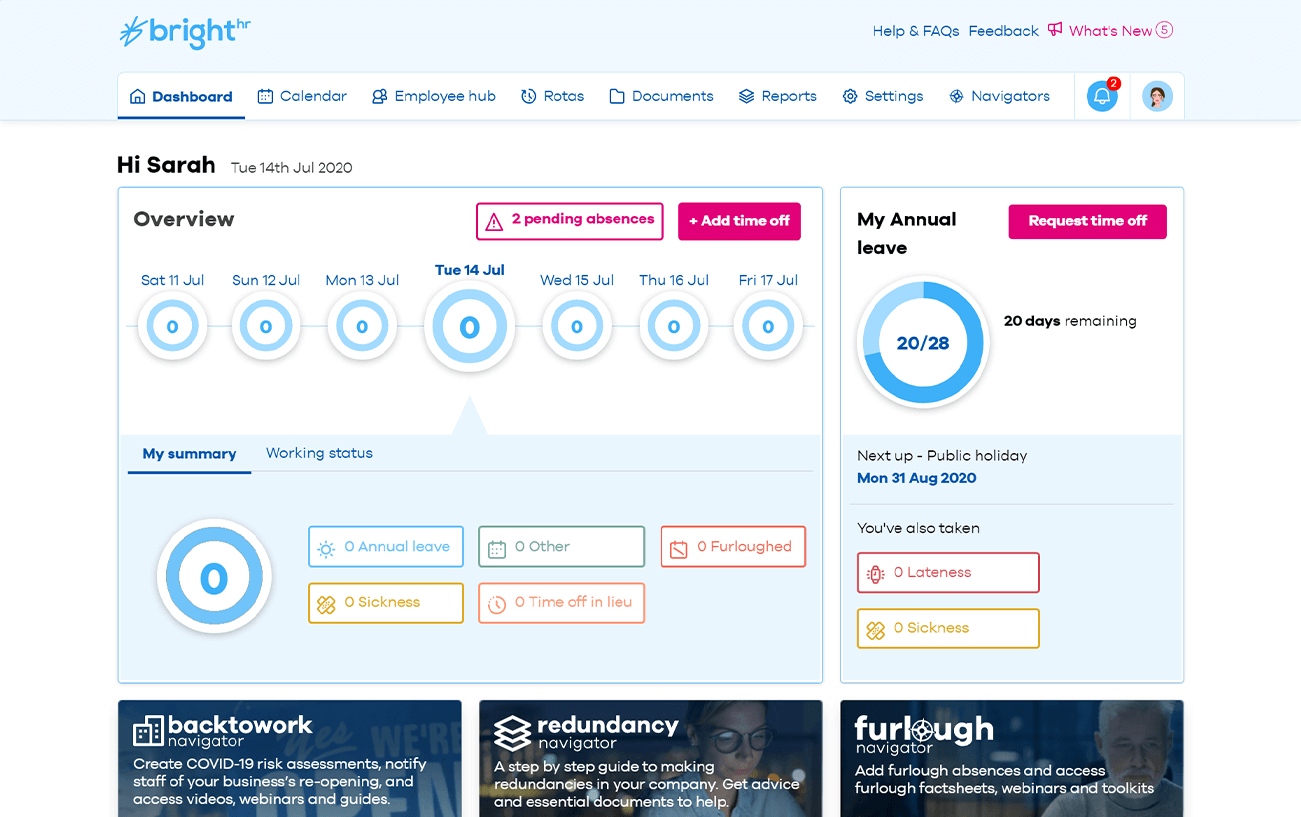
Task: Click the 0 Lateness box
Action: [x=948, y=573]
